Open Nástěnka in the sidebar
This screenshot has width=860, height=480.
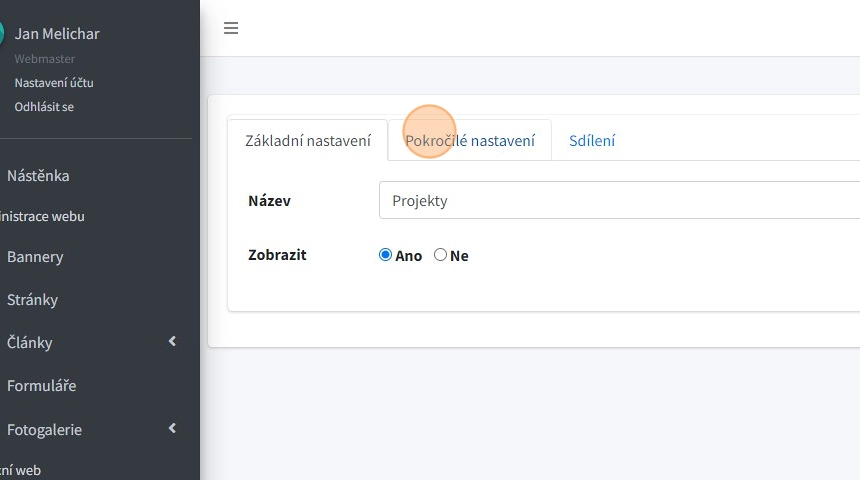tap(38, 176)
